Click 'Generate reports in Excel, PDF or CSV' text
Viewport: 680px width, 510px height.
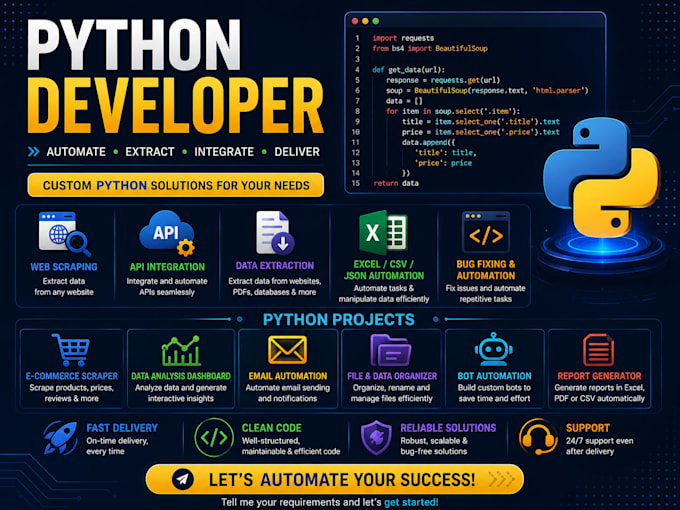[x=599, y=393]
